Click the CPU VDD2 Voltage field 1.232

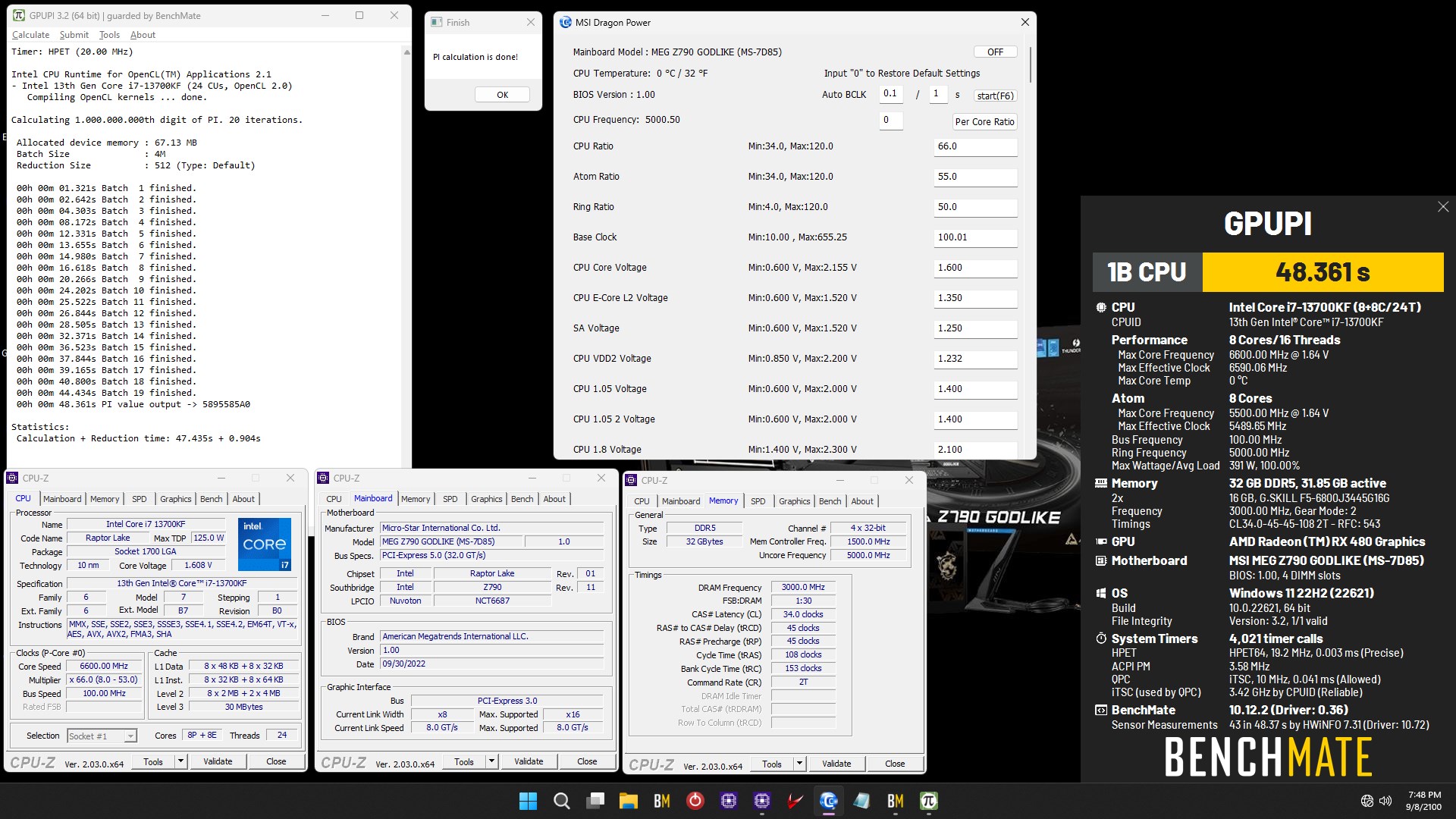click(975, 359)
